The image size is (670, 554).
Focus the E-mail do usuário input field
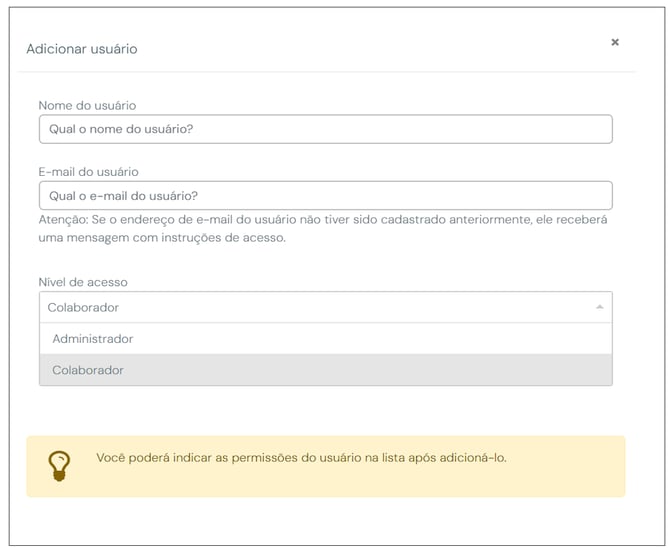(x=326, y=196)
